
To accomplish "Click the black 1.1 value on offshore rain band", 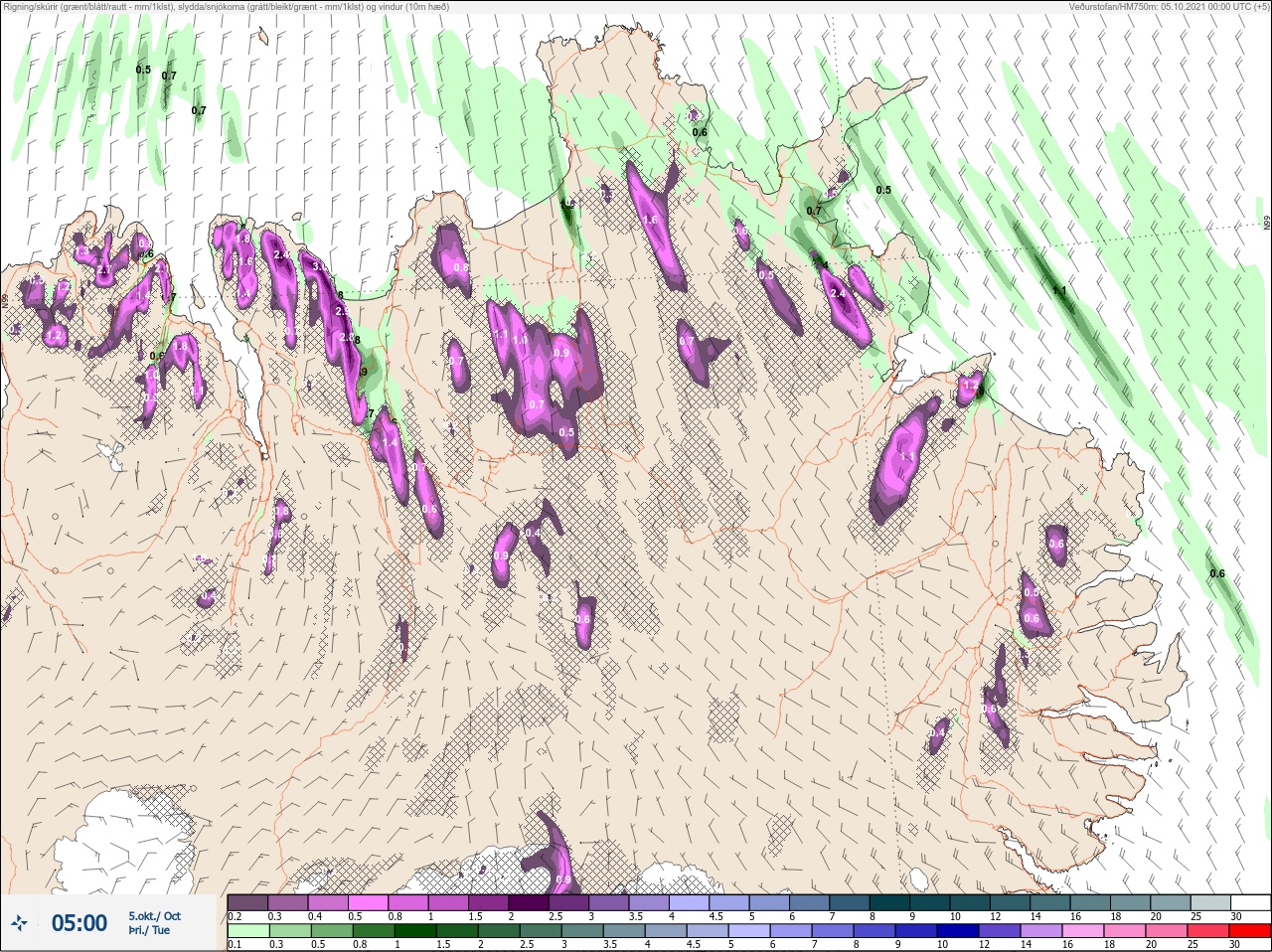I will [x=1059, y=291].
